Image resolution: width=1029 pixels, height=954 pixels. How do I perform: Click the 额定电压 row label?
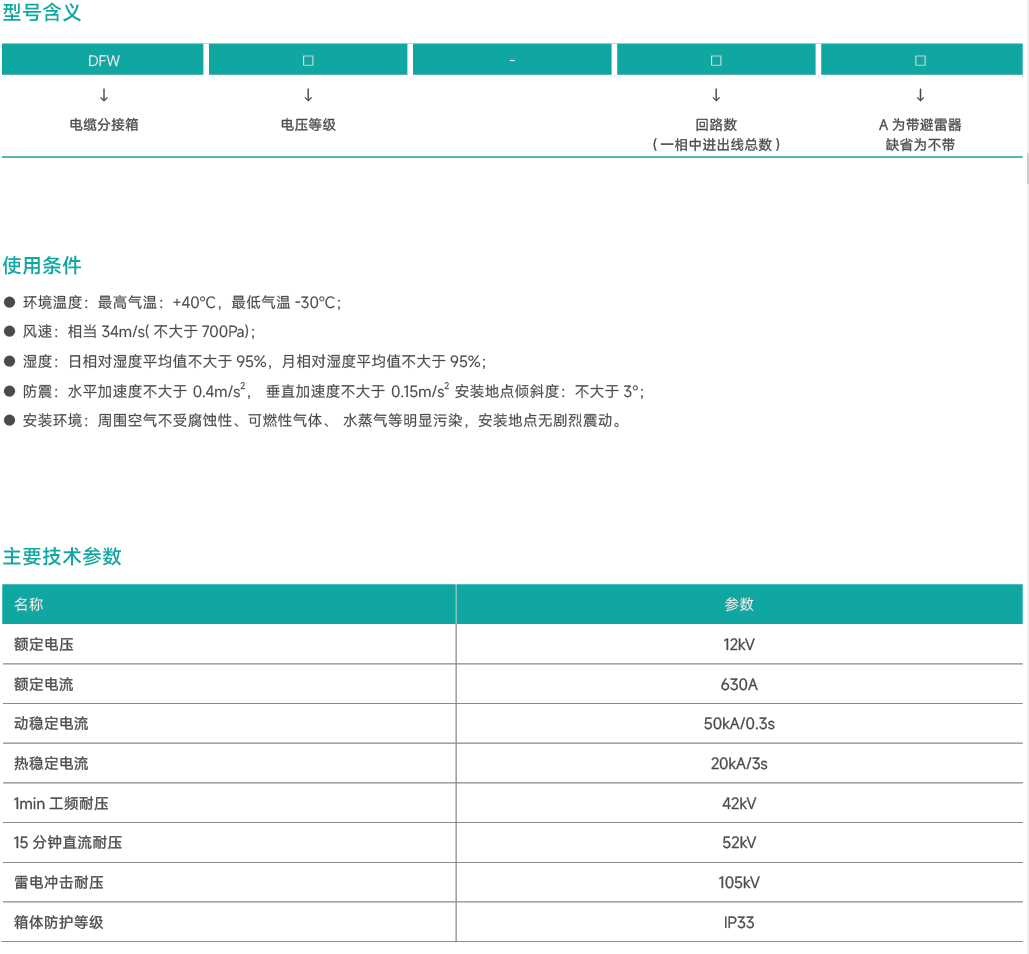[44, 645]
